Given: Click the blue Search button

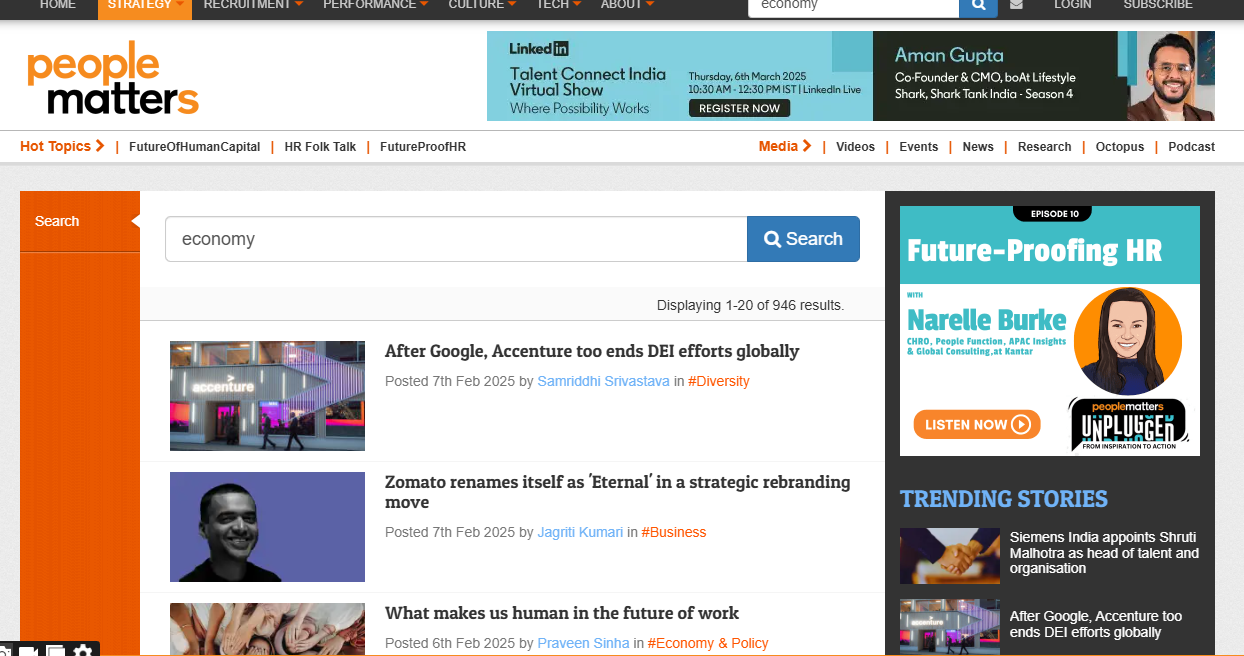Looking at the screenshot, I should pos(803,239).
